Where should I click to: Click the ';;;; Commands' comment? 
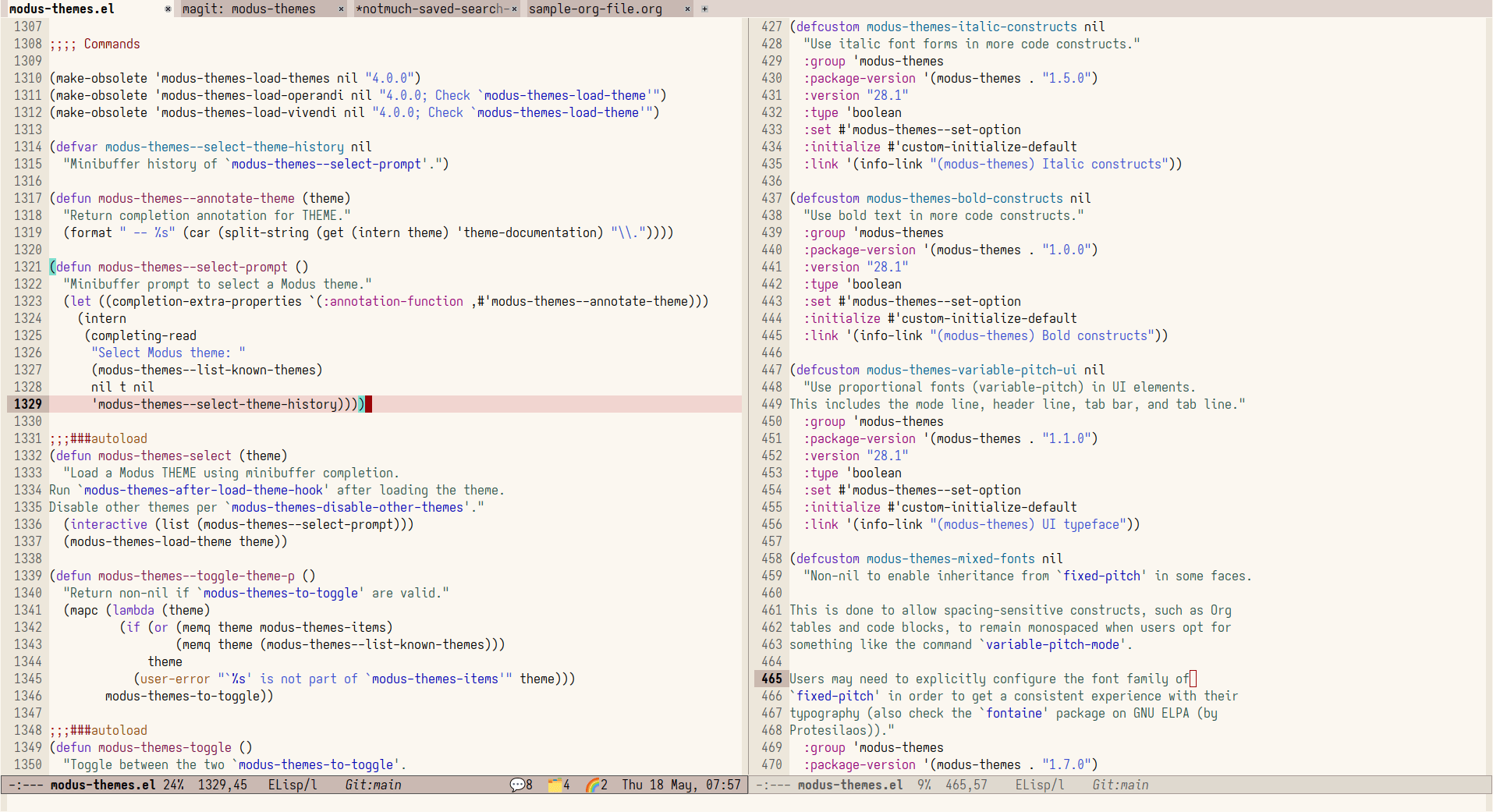[x=94, y=44]
